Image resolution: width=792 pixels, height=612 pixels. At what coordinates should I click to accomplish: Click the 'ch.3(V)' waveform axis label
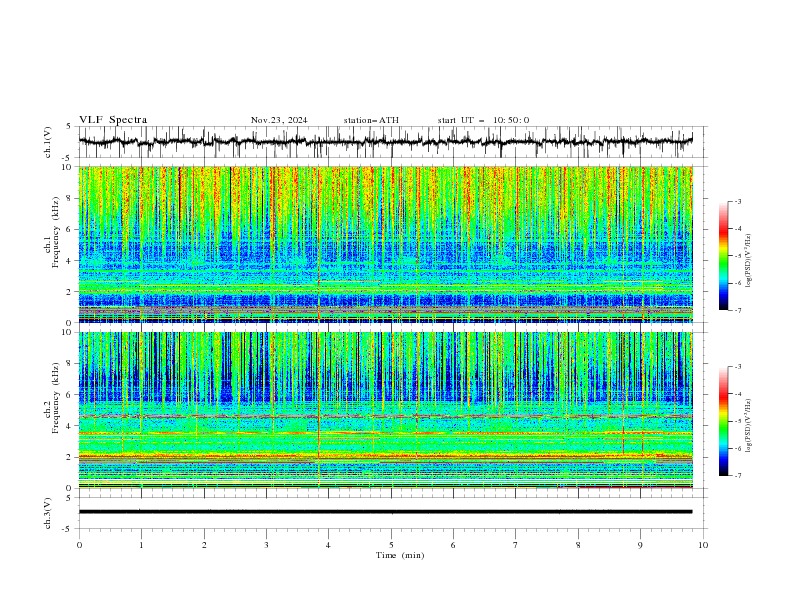click(x=48, y=513)
